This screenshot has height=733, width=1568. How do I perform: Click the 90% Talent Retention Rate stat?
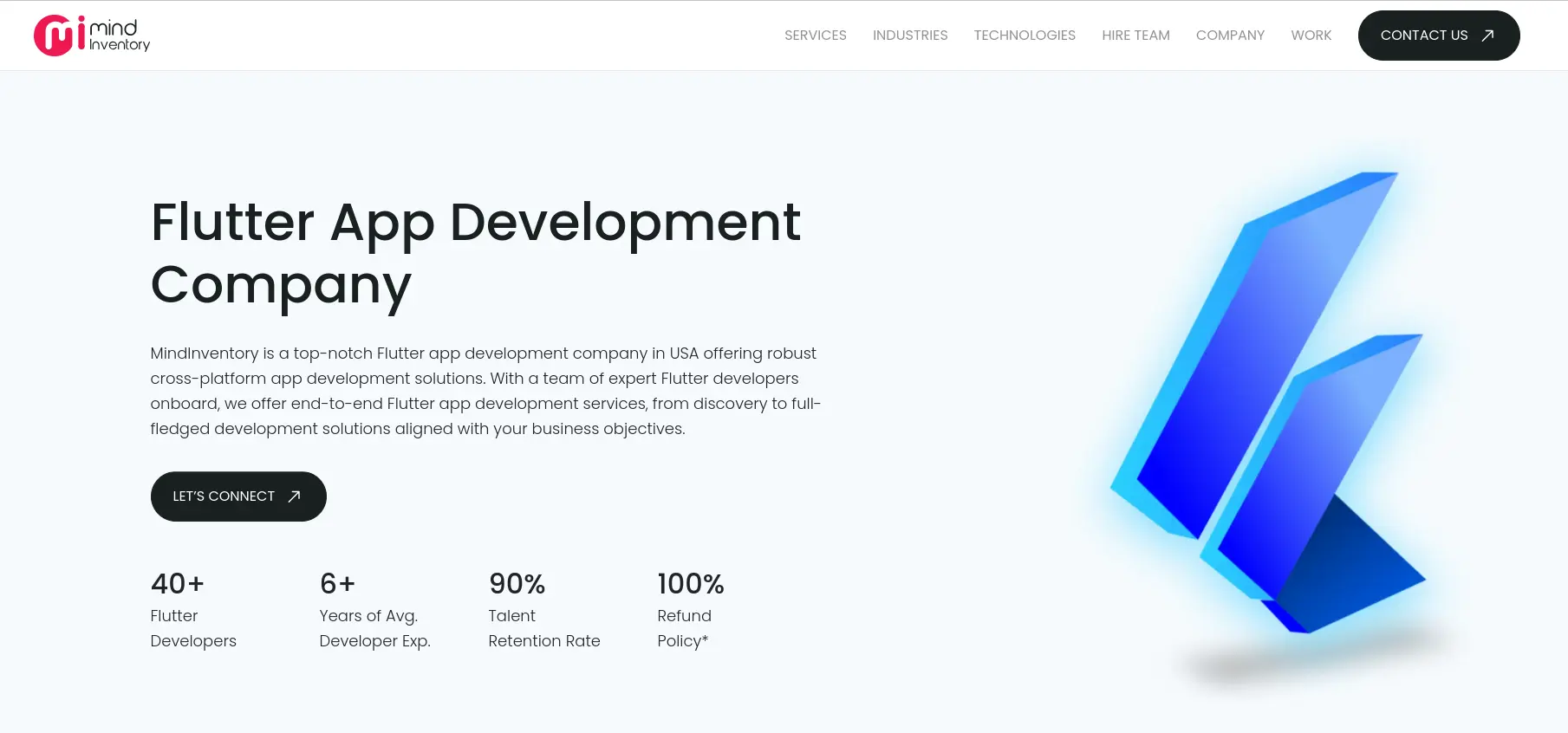543,610
